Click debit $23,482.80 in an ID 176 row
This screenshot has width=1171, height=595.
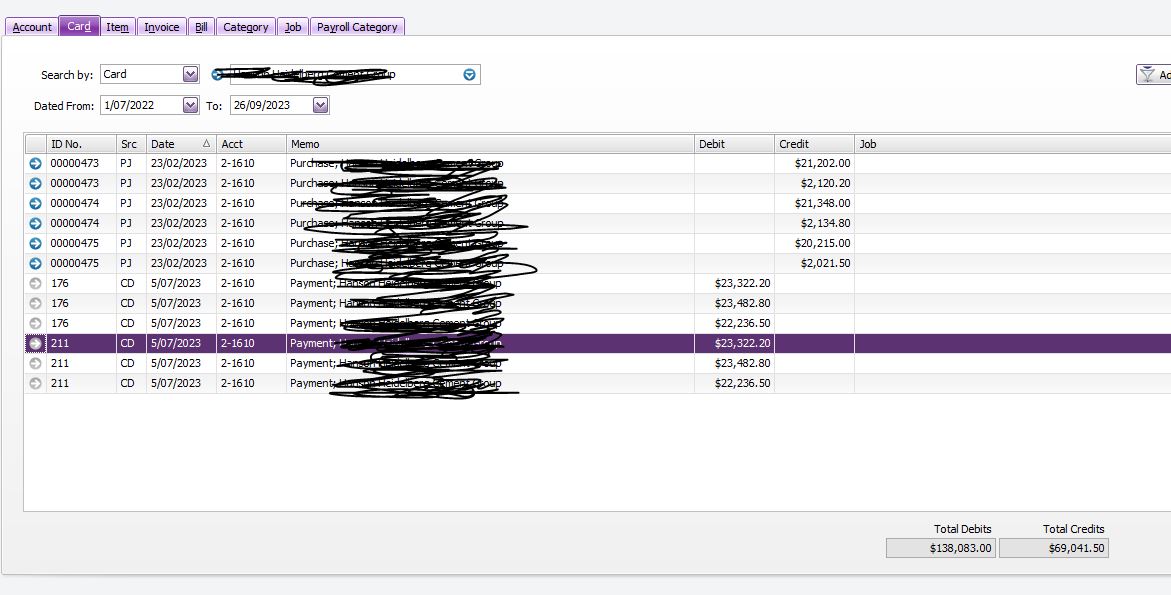742,303
